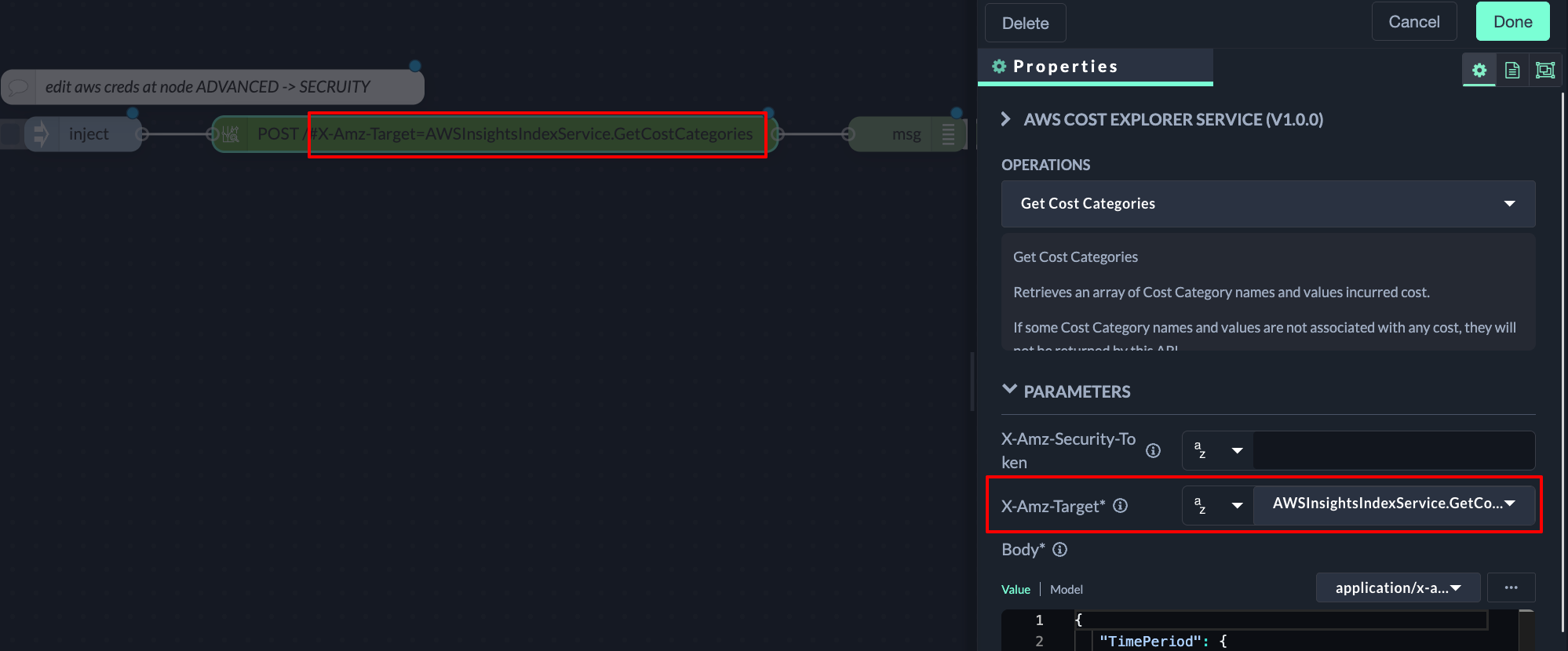Viewport: 1568px width, 651px height.
Task: Click the comment node speech bubble icon
Action: 20,87
